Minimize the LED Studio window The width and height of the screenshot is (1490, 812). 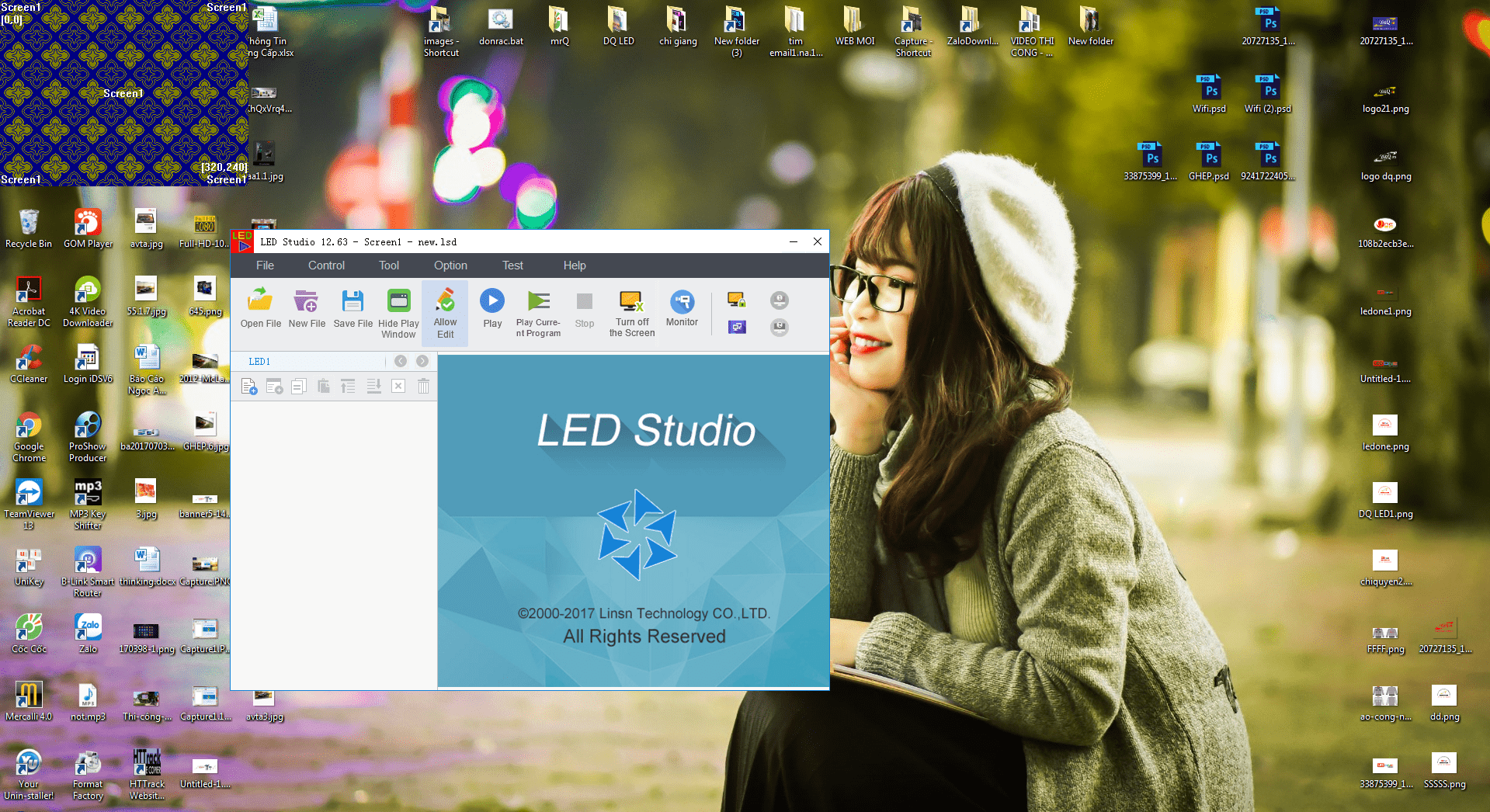(x=794, y=241)
